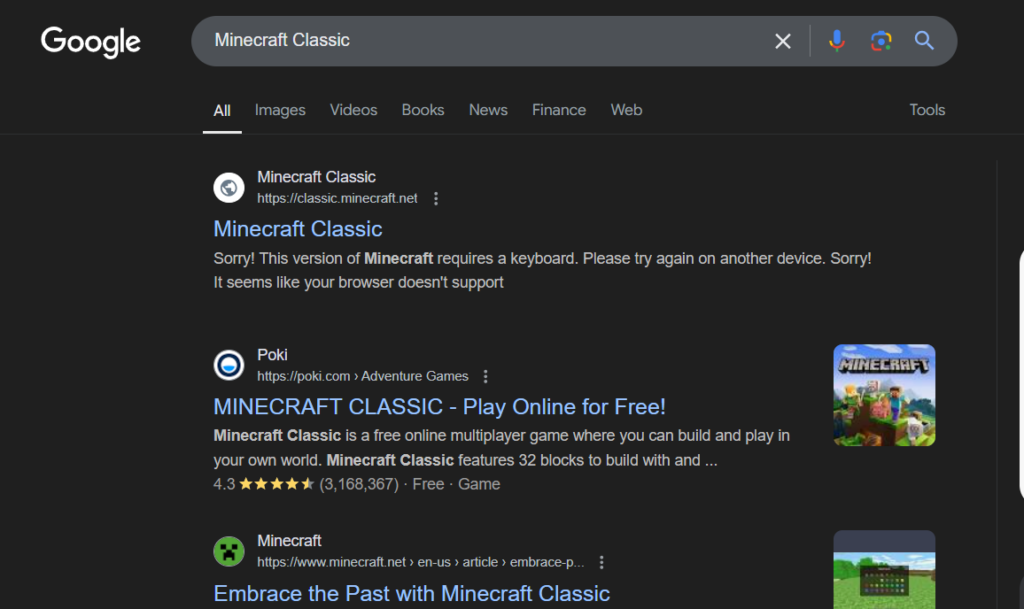
Task: Click the magnifying glass search button
Action: pos(924,40)
